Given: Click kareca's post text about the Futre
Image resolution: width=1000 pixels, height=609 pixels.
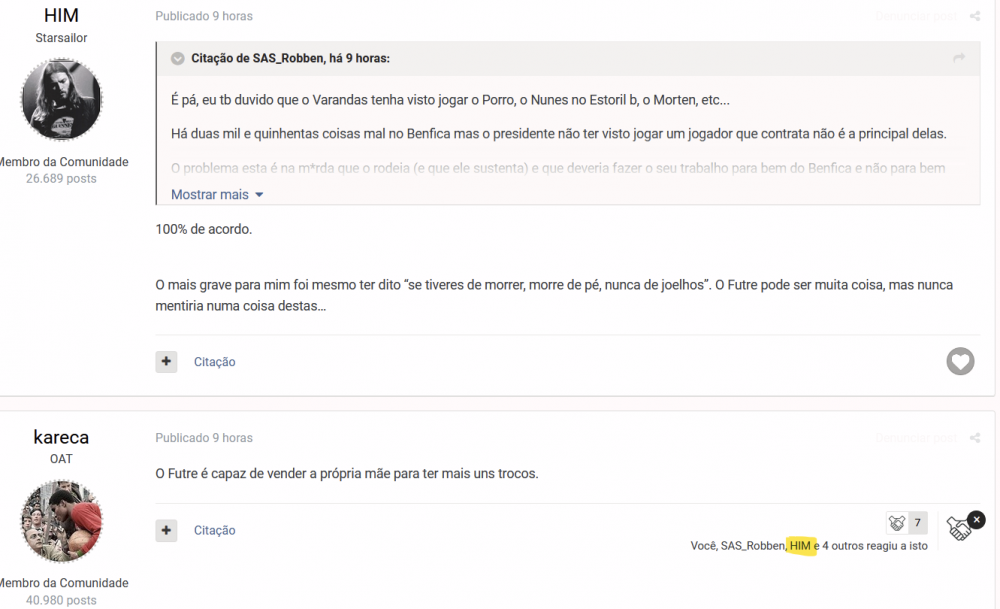Looking at the screenshot, I should tap(347, 473).
